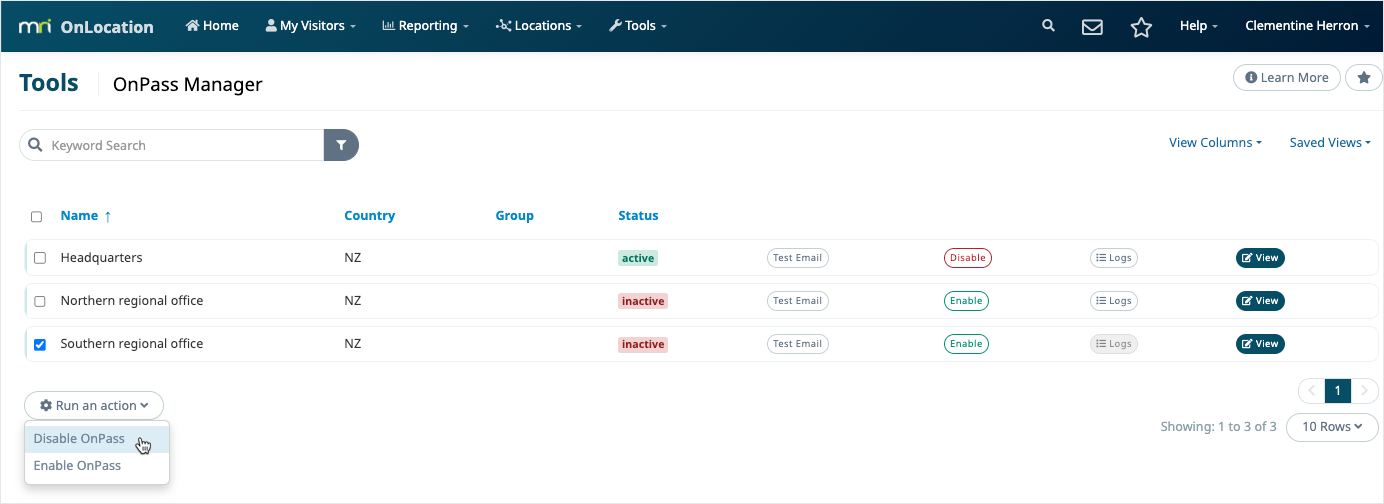Sort table by Name column header
Image resolution: width=1384 pixels, height=504 pixels.
click(80, 216)
